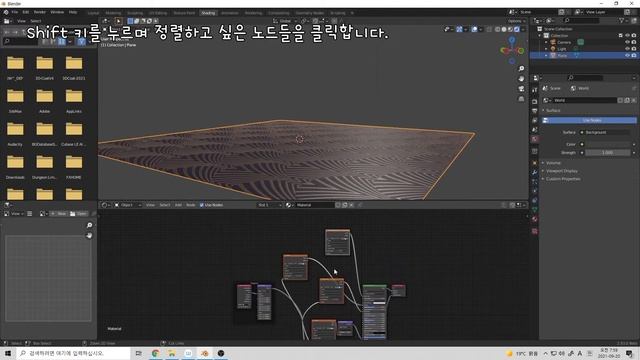Click the image editor pan hand icon
The width and height of the screenshot is (640, 360).
coord(89,236)
